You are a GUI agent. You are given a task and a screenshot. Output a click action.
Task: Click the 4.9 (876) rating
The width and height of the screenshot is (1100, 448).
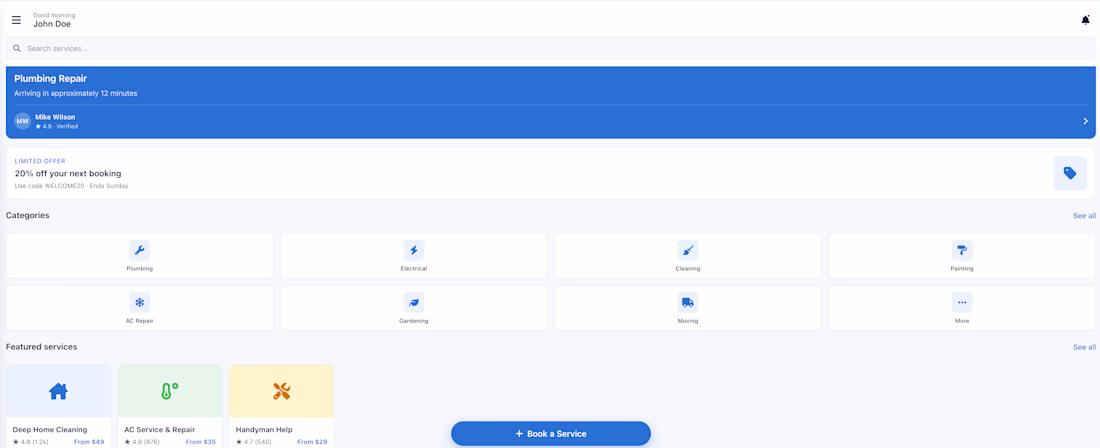click(143, 442)
